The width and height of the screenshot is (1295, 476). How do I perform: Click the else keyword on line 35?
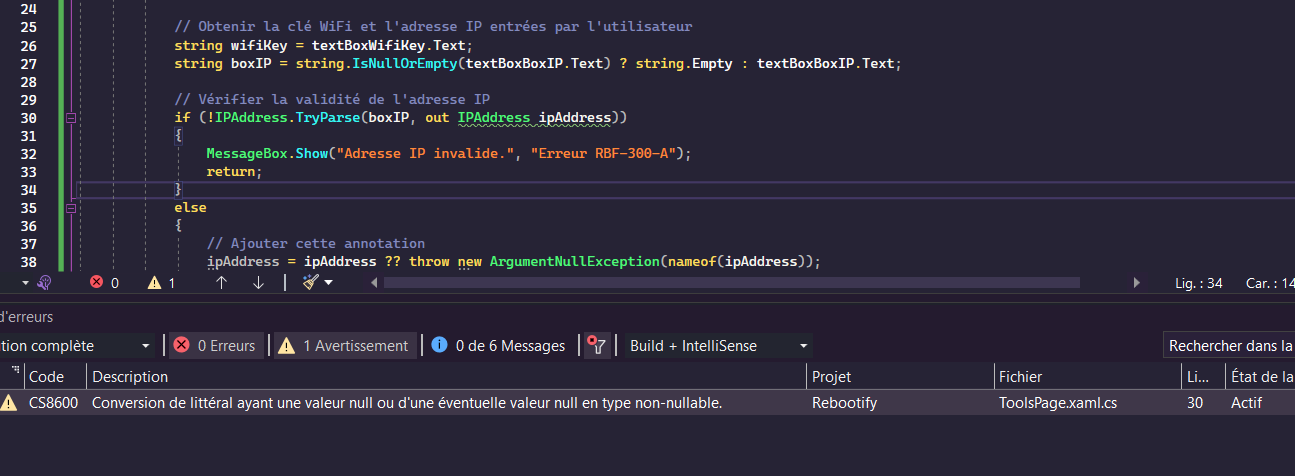(190, 208)
